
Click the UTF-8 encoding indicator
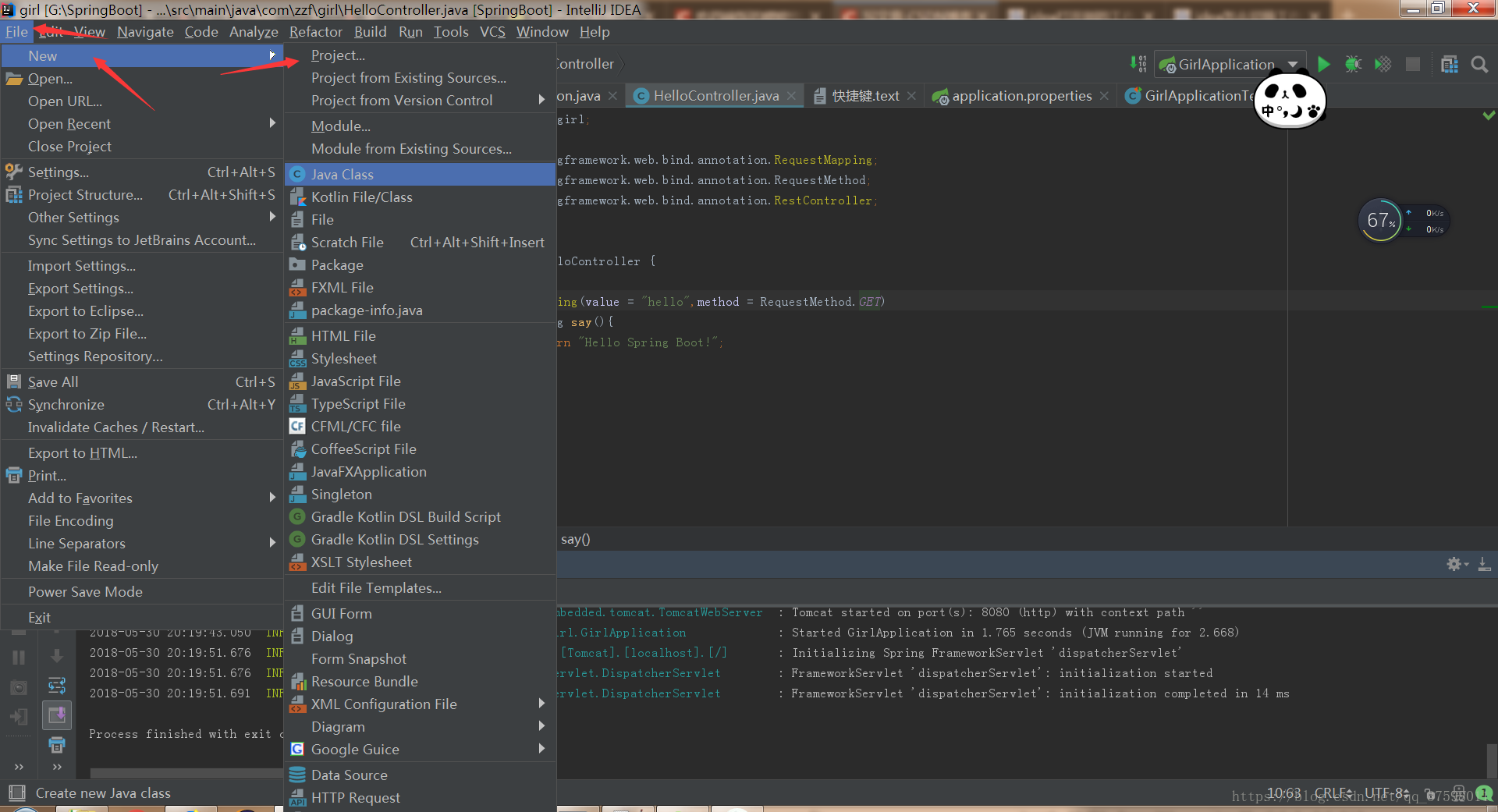[1386, 792]
